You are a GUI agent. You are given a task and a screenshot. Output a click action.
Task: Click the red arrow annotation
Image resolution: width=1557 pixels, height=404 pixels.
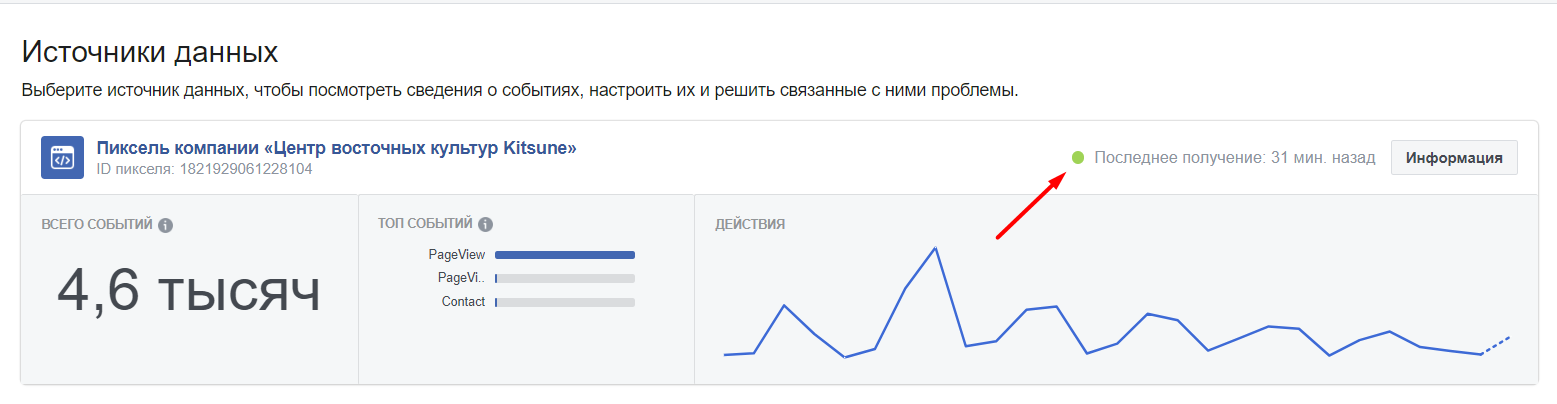[1029, 207]
